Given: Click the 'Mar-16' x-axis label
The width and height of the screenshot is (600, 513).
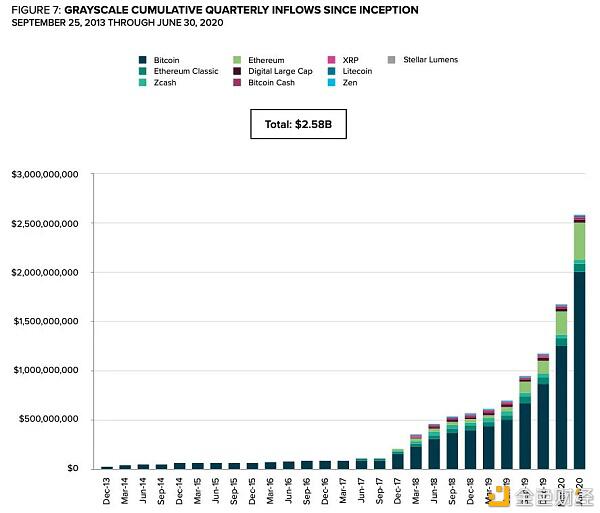Looking at the screenshot, I should point(270,491).
